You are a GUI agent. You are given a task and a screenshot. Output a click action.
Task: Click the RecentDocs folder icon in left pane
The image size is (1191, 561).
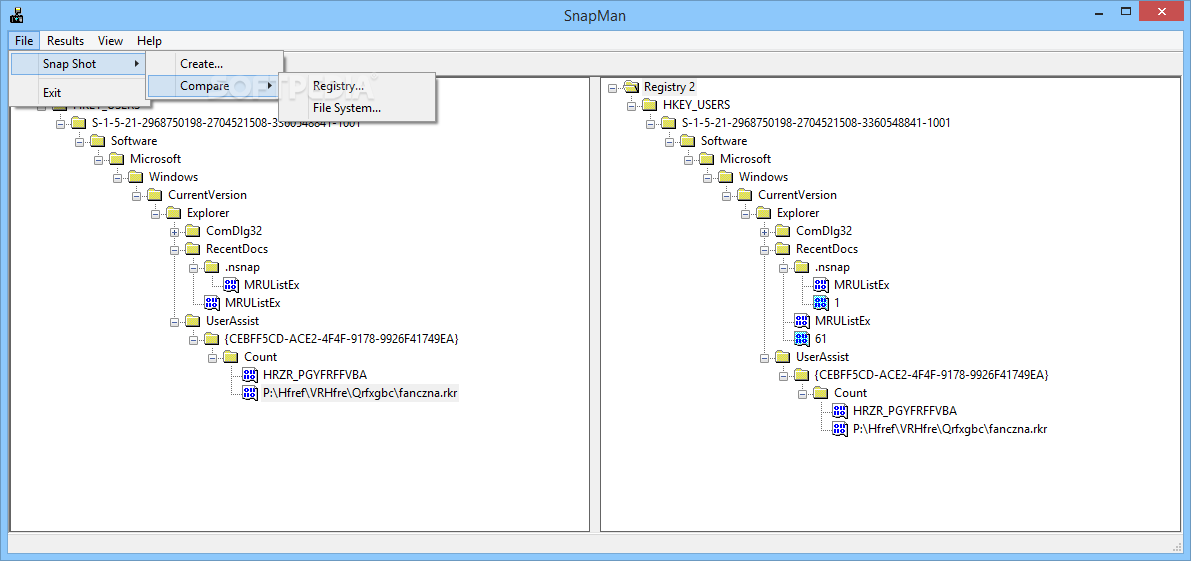pos(193,249)
